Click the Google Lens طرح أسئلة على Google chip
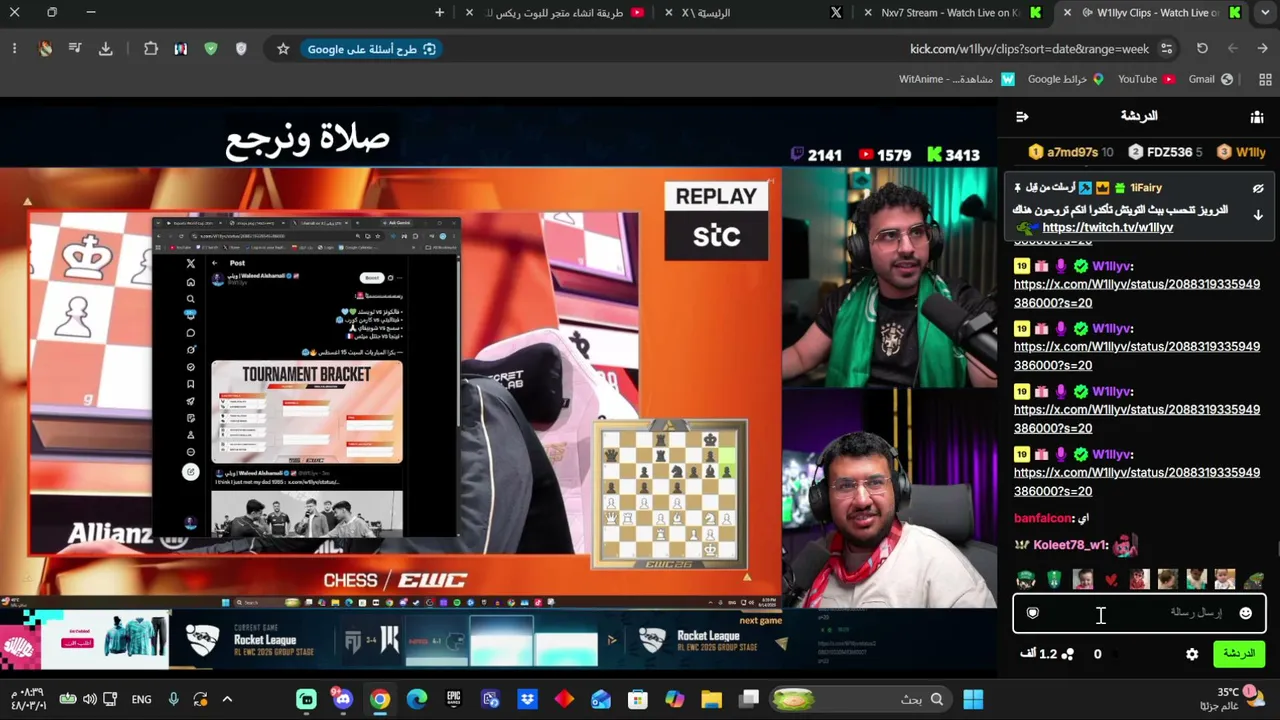The height and width of the screenshot is (720, 1280). pyautogui.click(x=371, y=49)
